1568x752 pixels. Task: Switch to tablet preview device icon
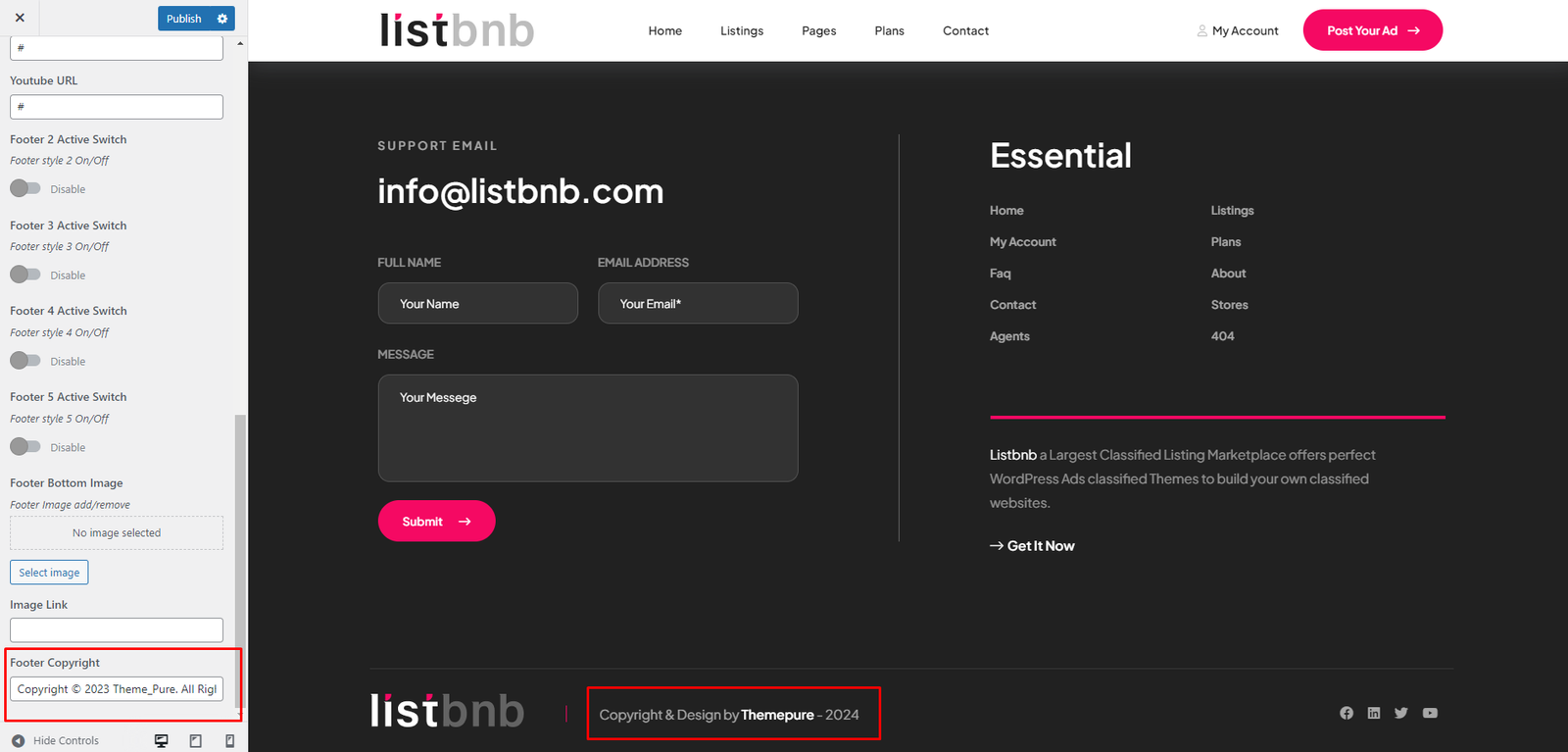coord(196,741)
